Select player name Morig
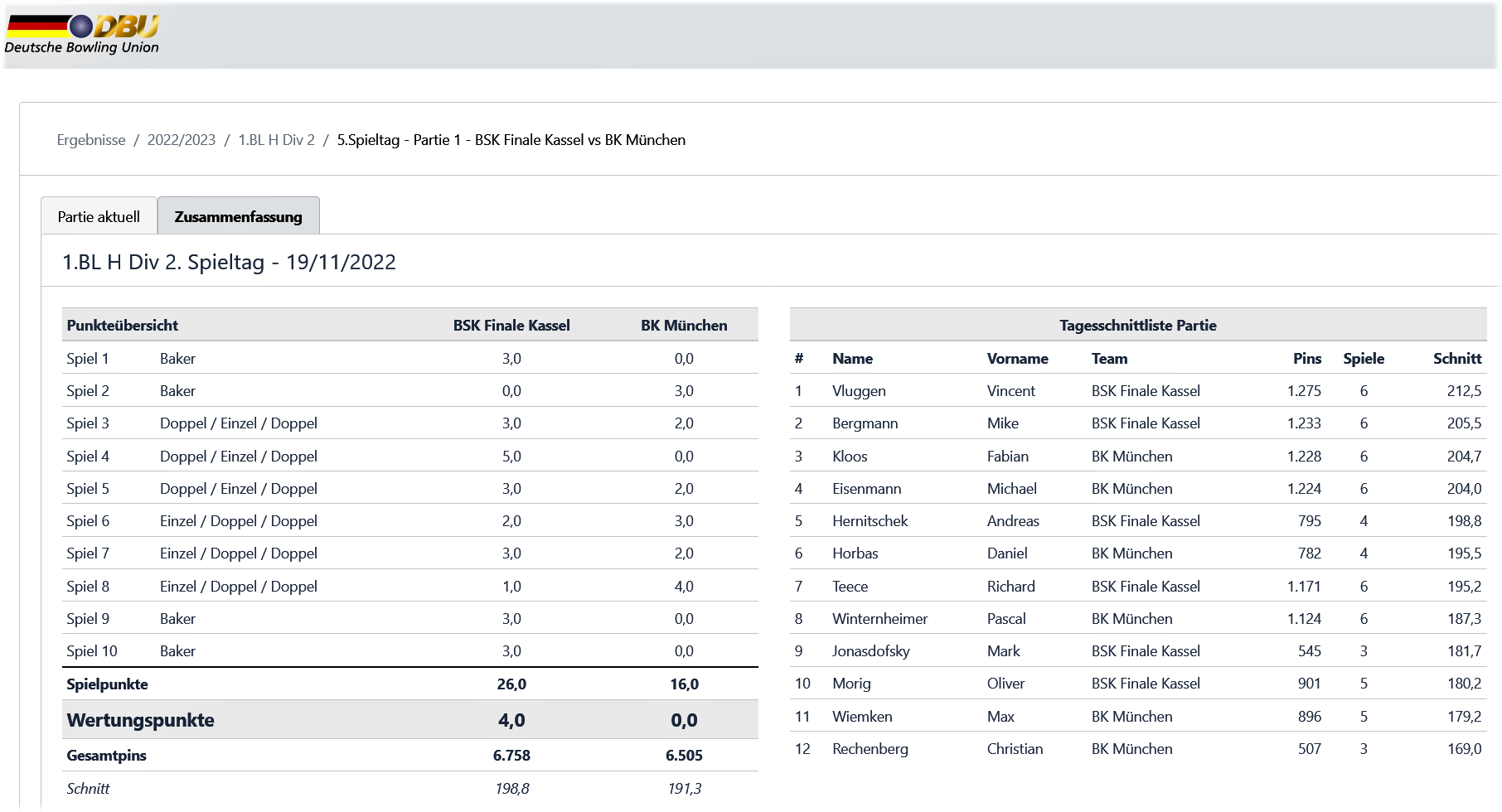The width and height of the screenshot is (1502, 812). click(851, 684)
